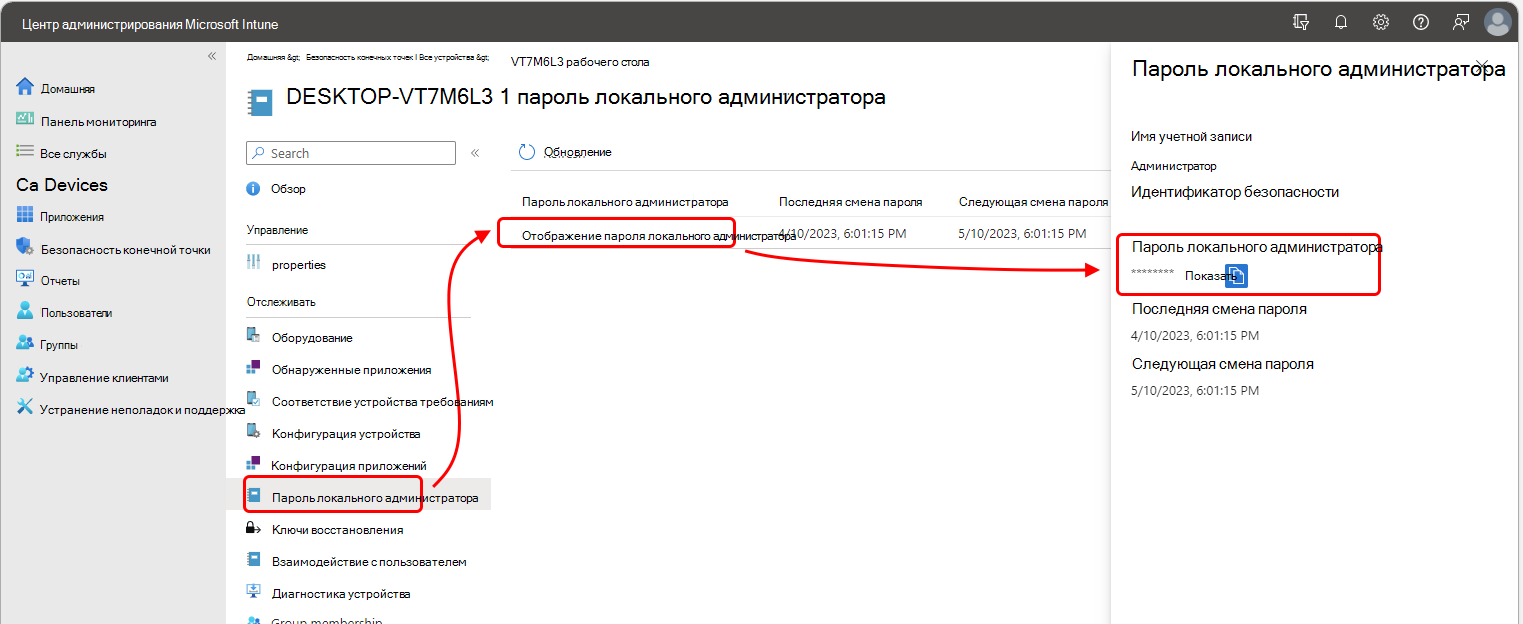Click the Конфигурация устройства icon
This screenshot has width=1523, height=624.
[x=253, y=432]
